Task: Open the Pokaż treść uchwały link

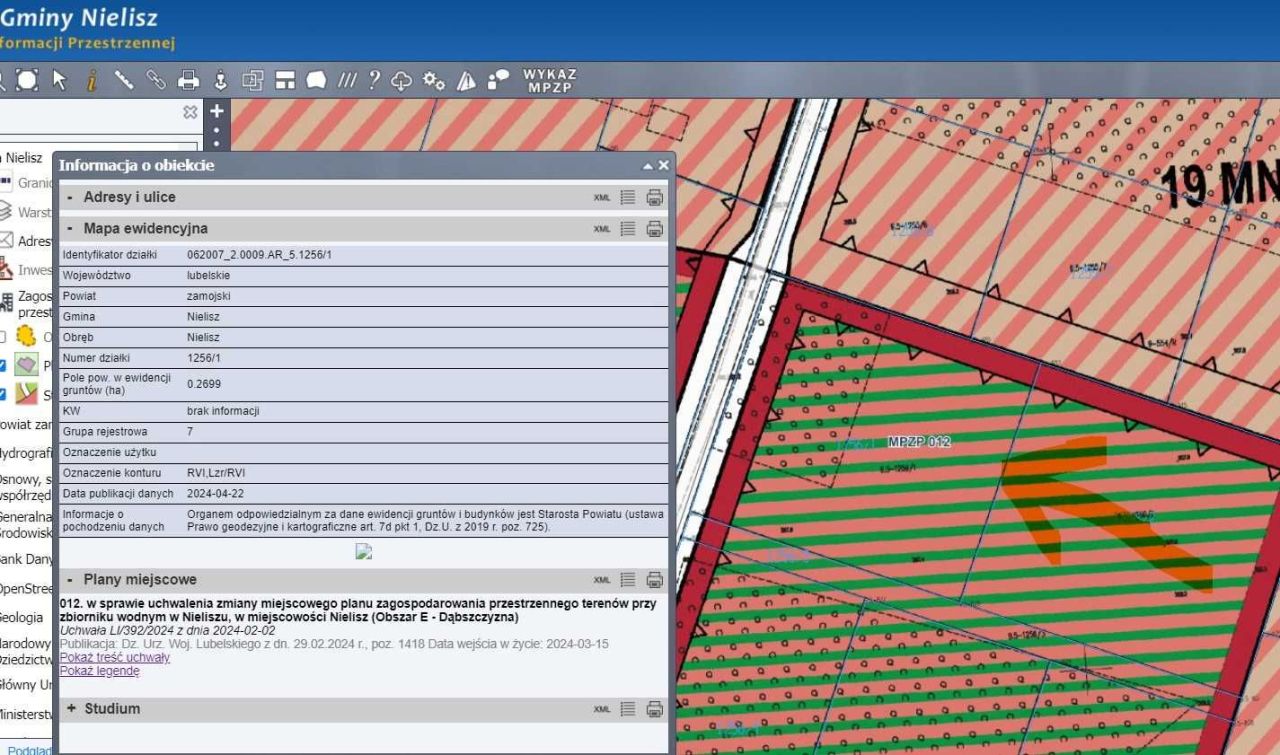Action: 115,658
